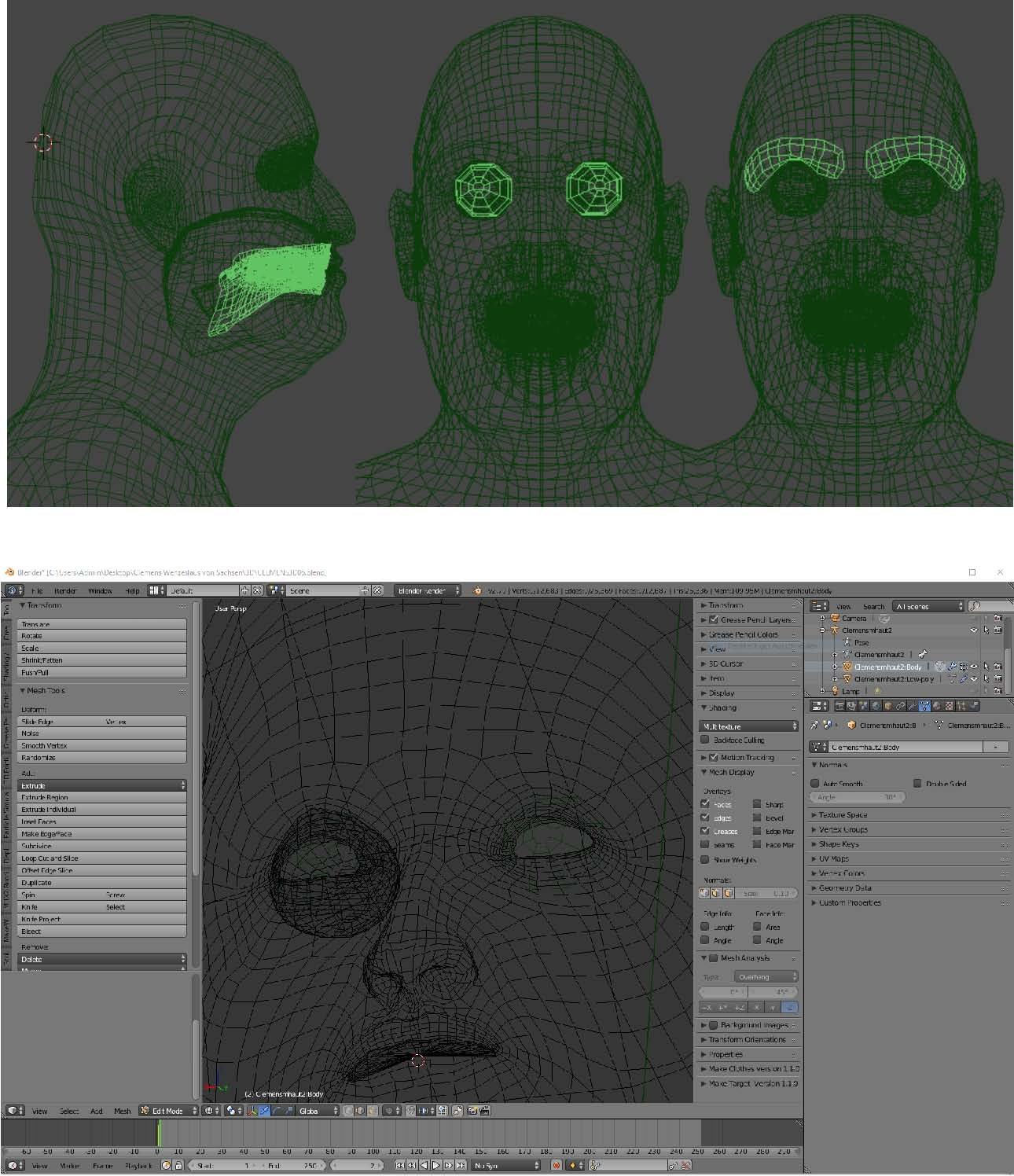1014x1176 pixels.
Task: Enable the Sharp overlay checkbox
Action: (x=757, y=804)
